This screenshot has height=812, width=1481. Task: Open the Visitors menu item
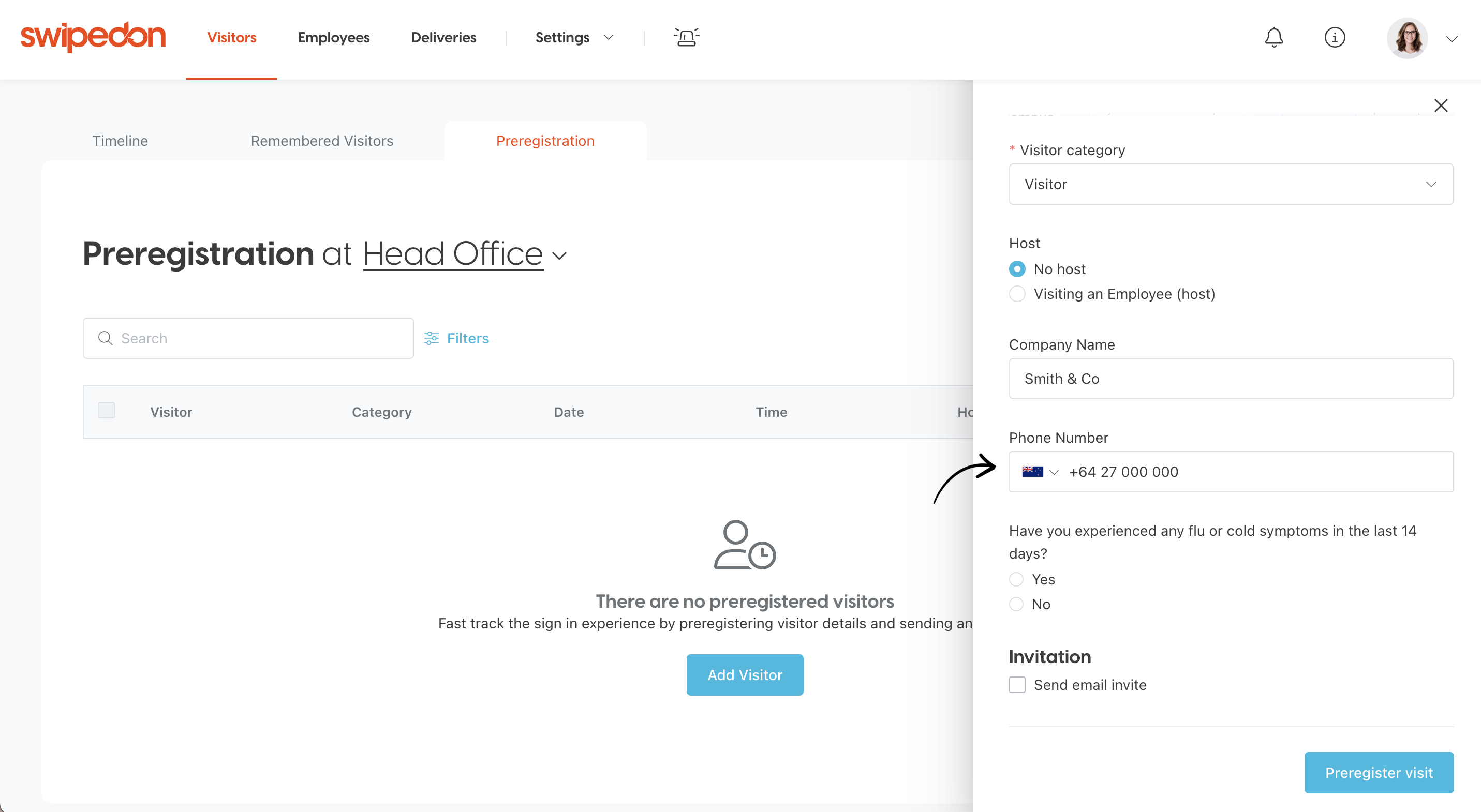[232, 37]
